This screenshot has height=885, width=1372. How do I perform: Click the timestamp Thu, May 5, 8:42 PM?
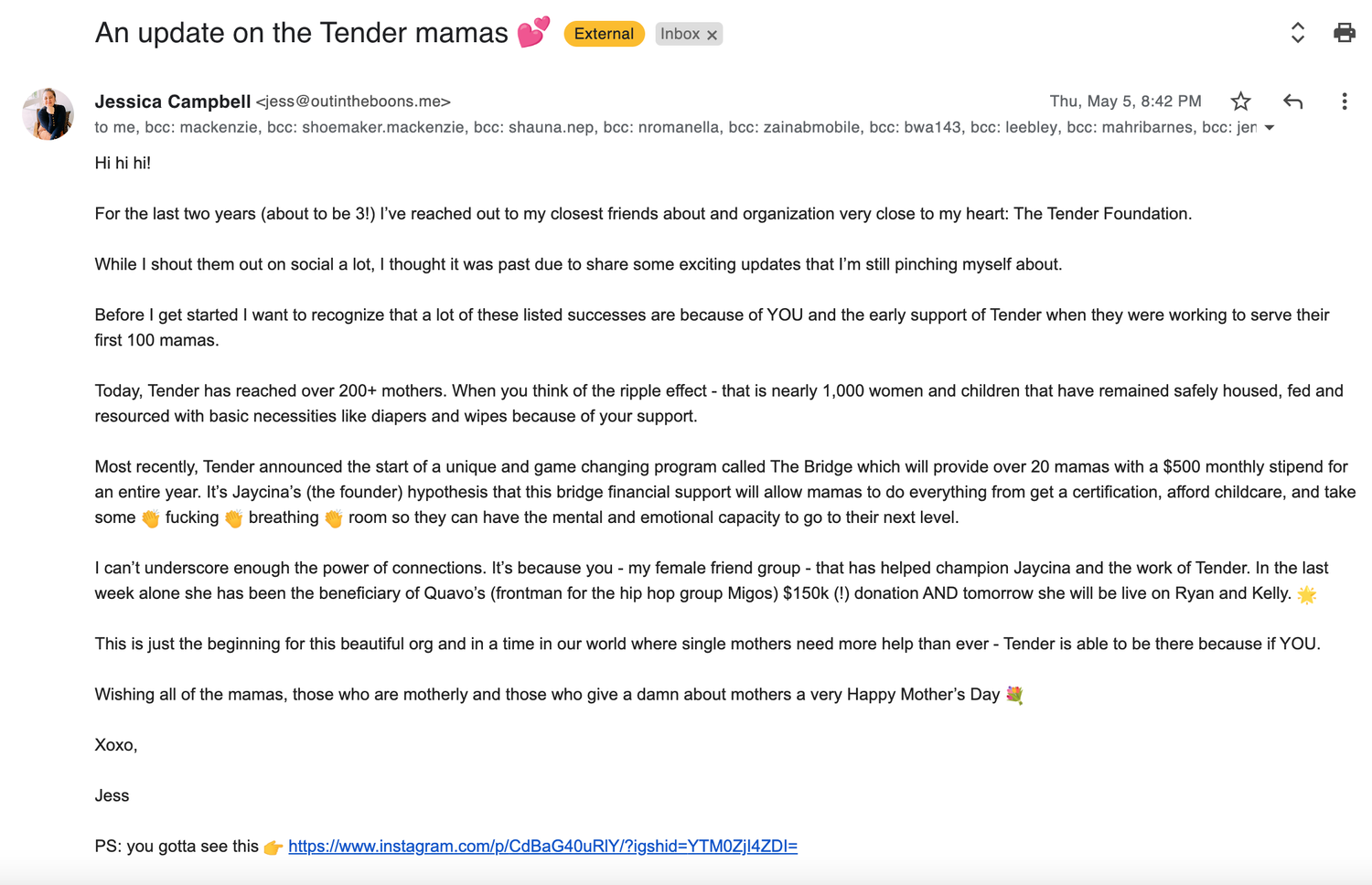click(x=1125, y=101)
